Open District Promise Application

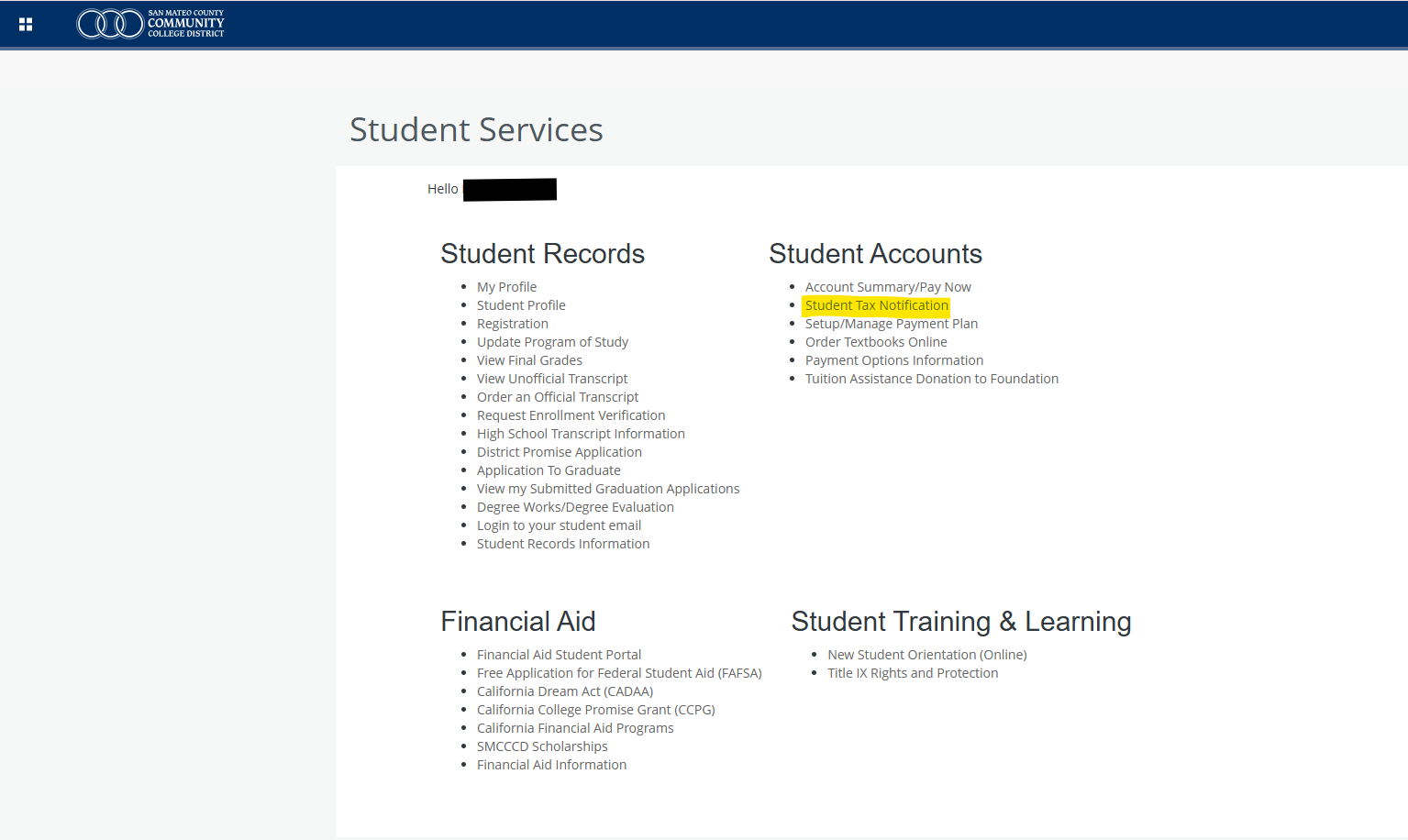pos(560,452)
